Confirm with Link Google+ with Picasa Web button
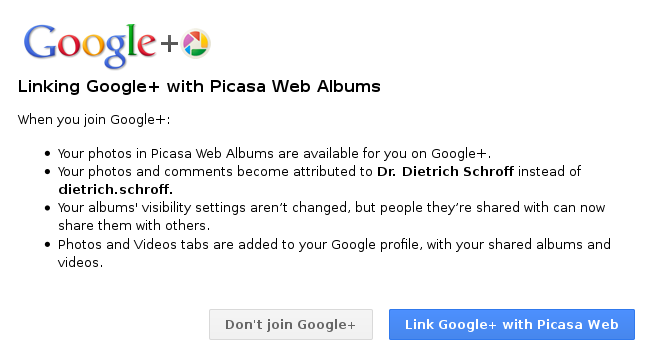Screen dimensions: 657x361 pos(512,325)
